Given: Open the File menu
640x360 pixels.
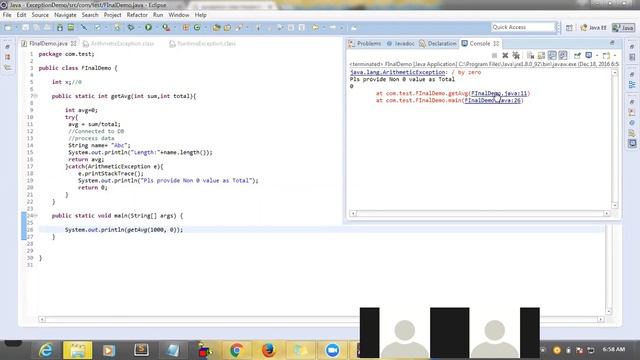Looking at the screenshot, I should [x=7, y=15].
